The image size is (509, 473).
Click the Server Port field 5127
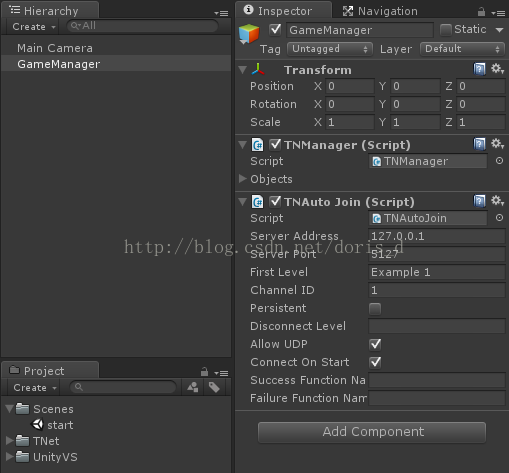[437, 254]
